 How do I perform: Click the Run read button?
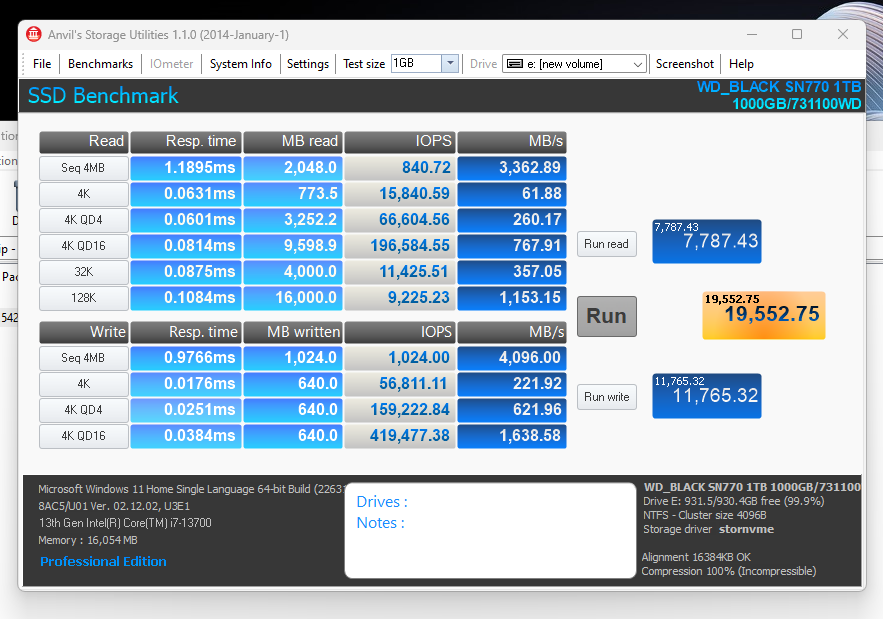606,244
